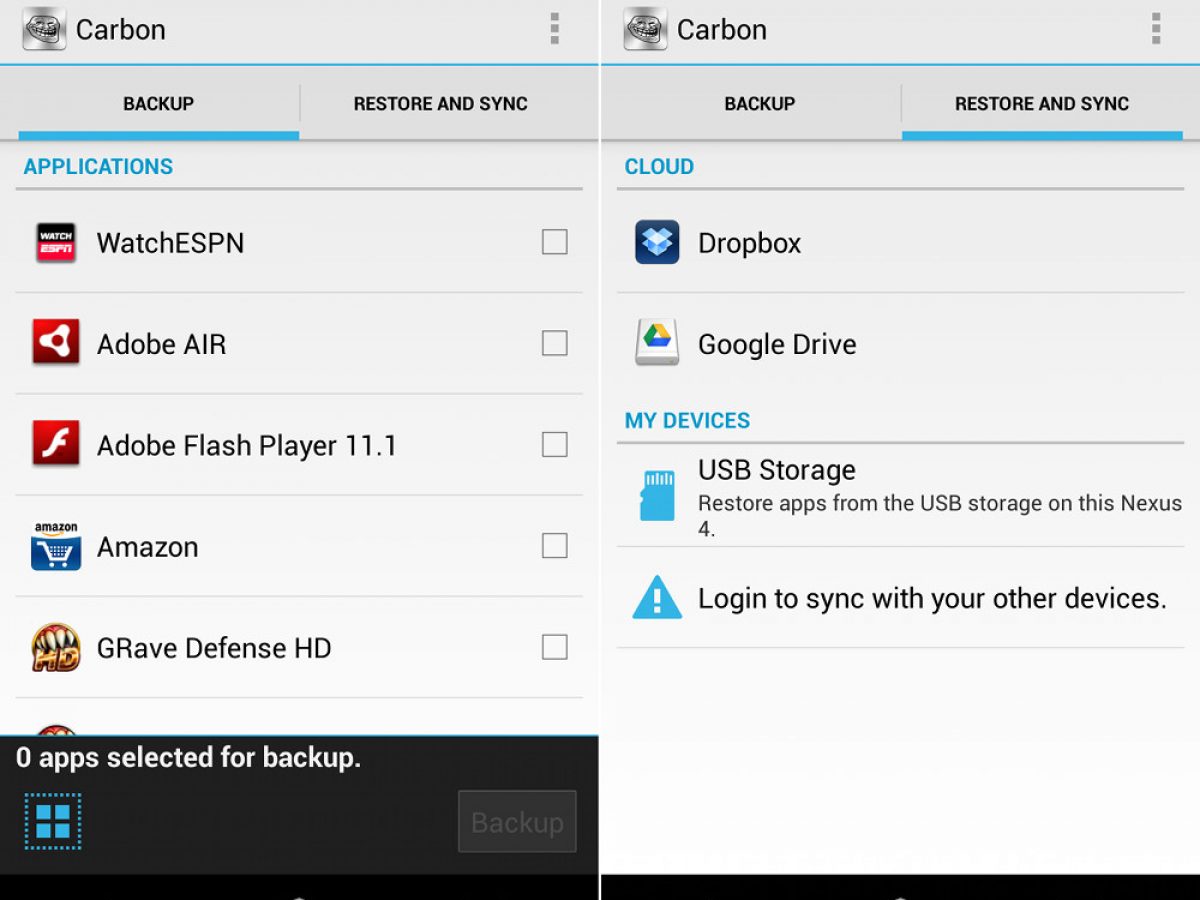Click the WatchESPN app icon
This screenshot has width=1200, height=900.
coord(56,243)
